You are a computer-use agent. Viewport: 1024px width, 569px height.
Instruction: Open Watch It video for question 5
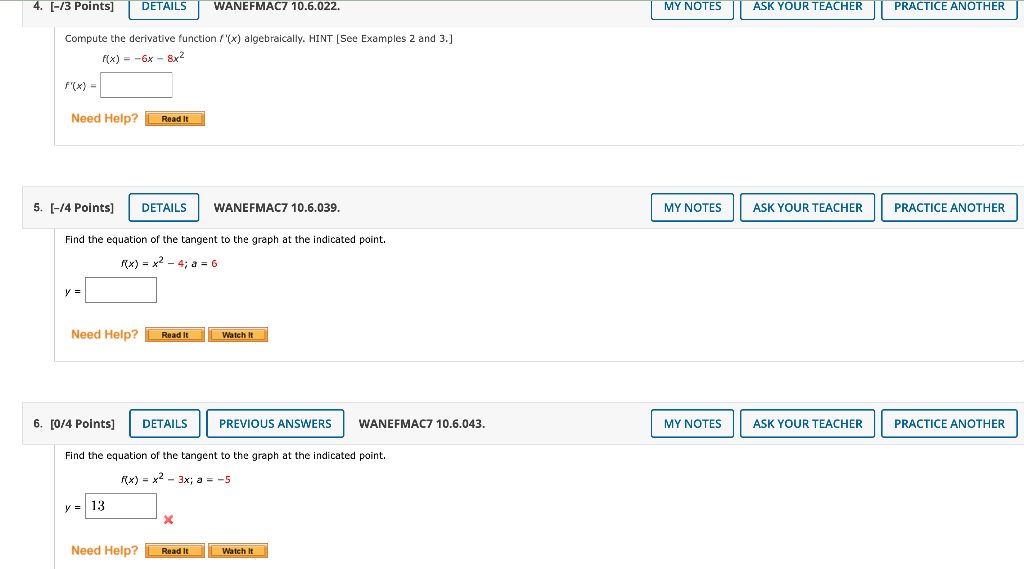tap(238, 335)
